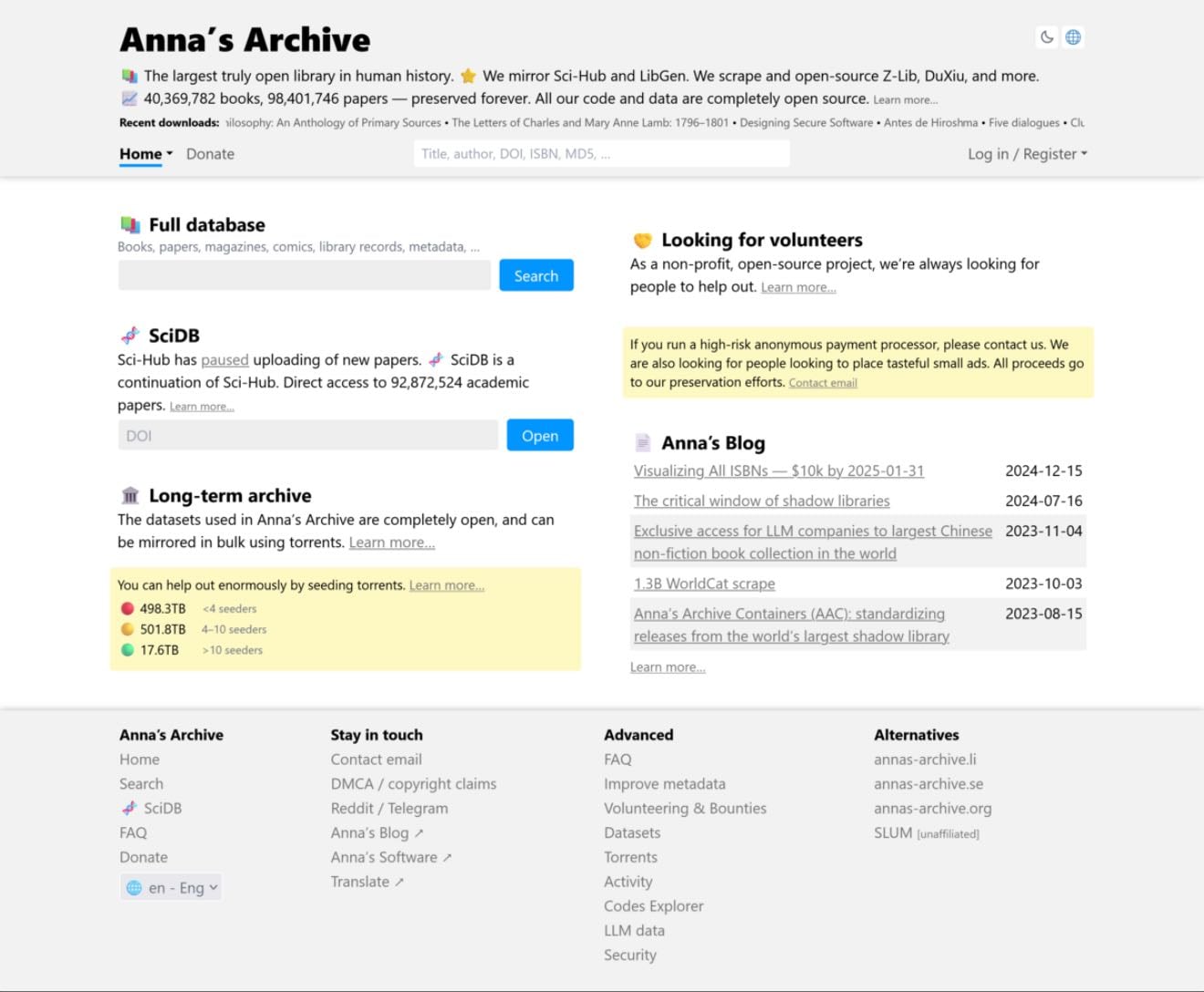
Task: Open blog post Visualizing All ISBNs
Action: tap(779, 471)
